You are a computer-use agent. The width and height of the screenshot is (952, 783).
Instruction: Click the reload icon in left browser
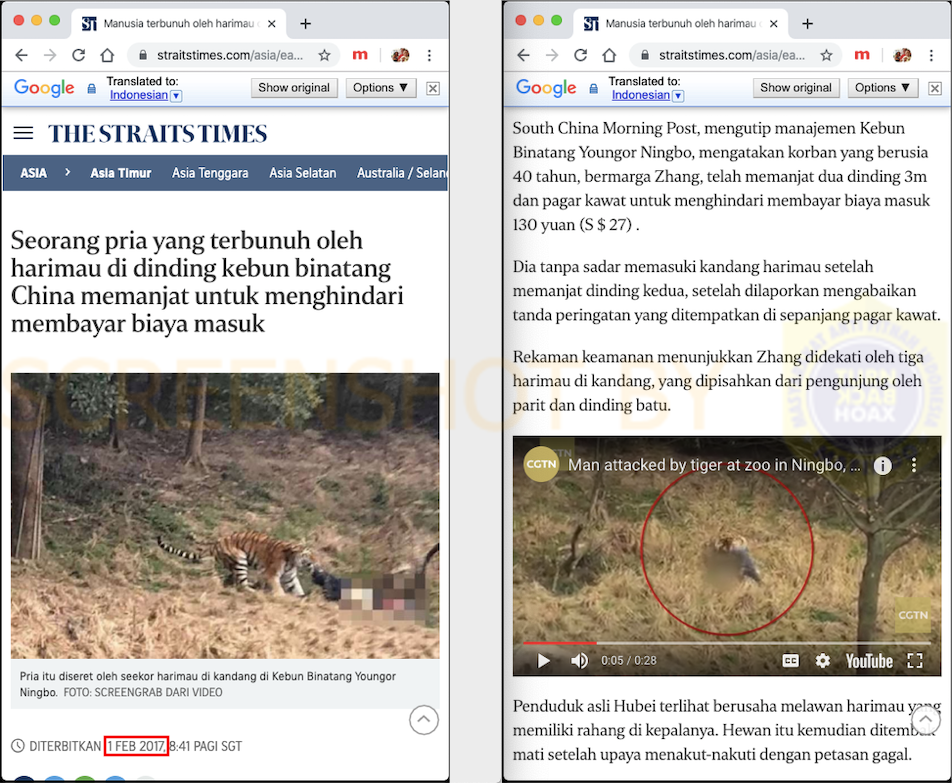(78, 55)
